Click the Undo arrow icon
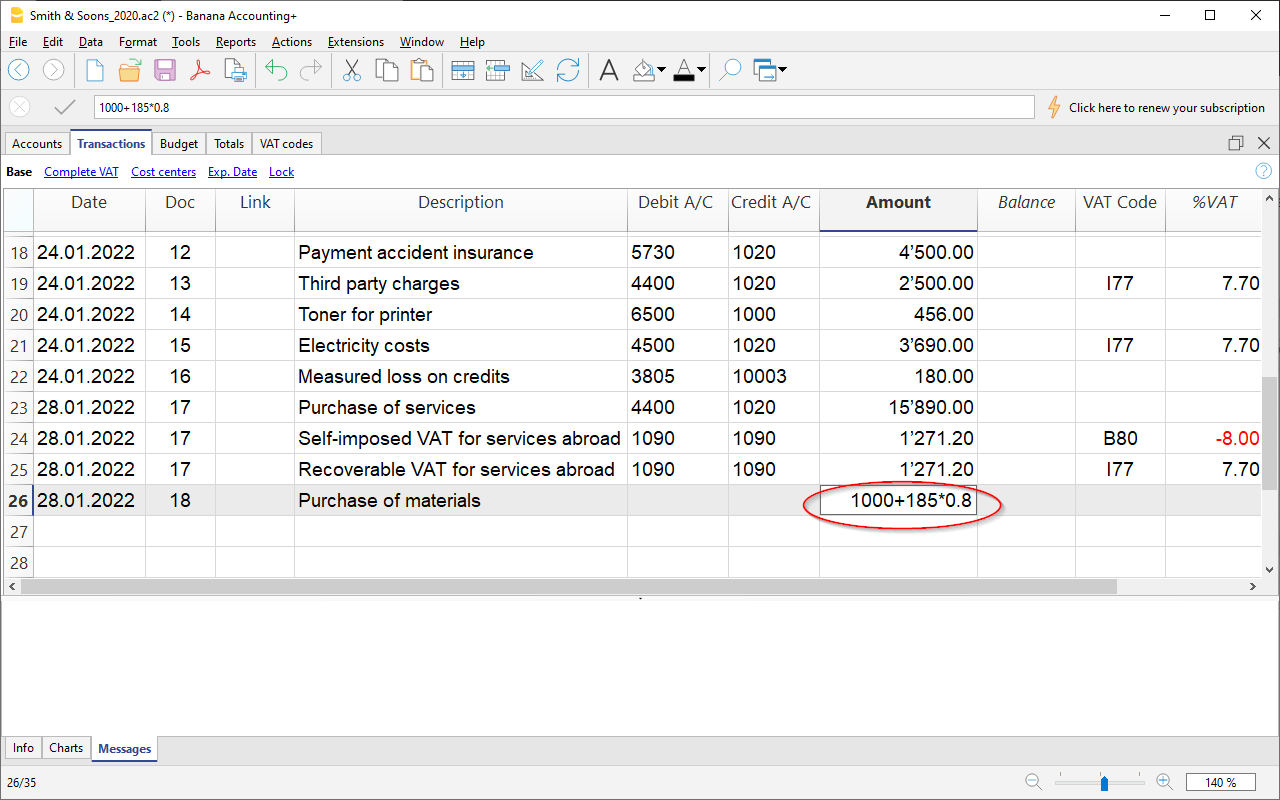Viewport: 1280px width, 800px height. (x=276, y=70)
